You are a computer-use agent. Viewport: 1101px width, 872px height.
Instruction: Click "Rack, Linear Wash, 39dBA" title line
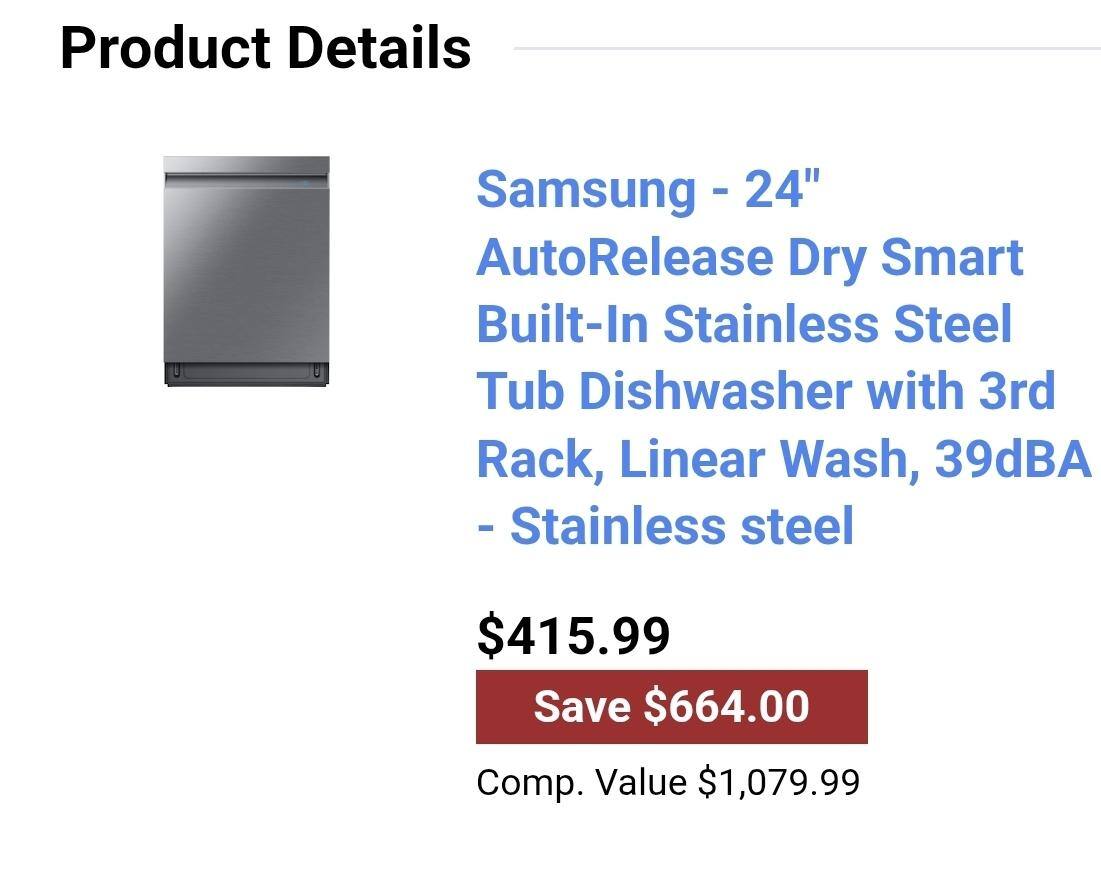(x=783, y=459)
